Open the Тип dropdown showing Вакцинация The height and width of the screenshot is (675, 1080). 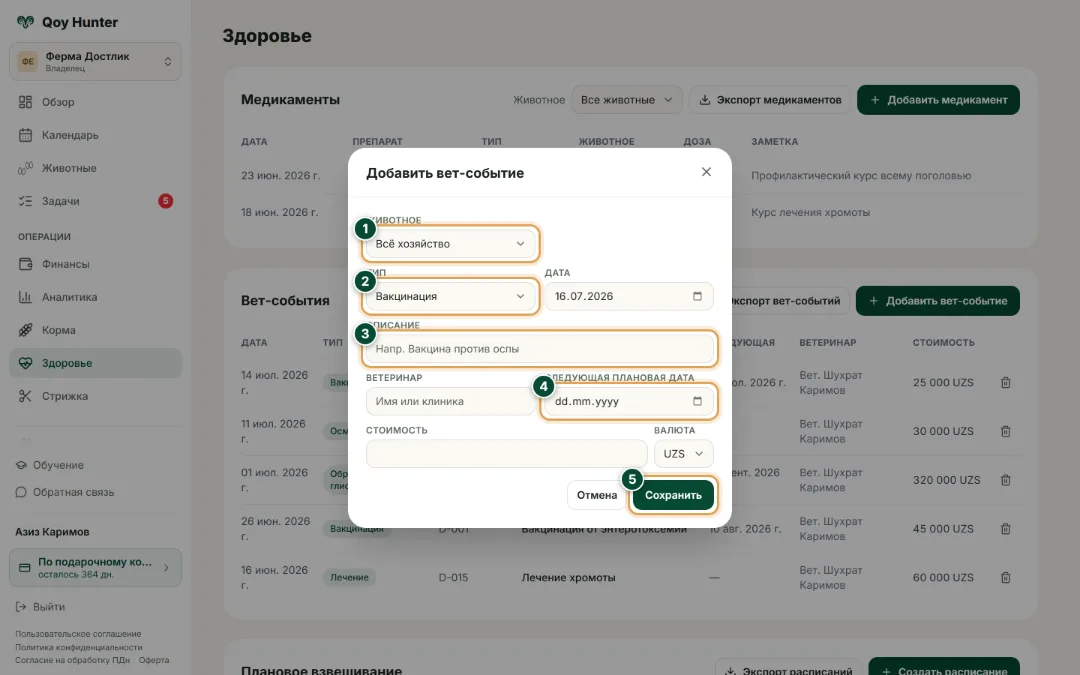tap(450, 296)
